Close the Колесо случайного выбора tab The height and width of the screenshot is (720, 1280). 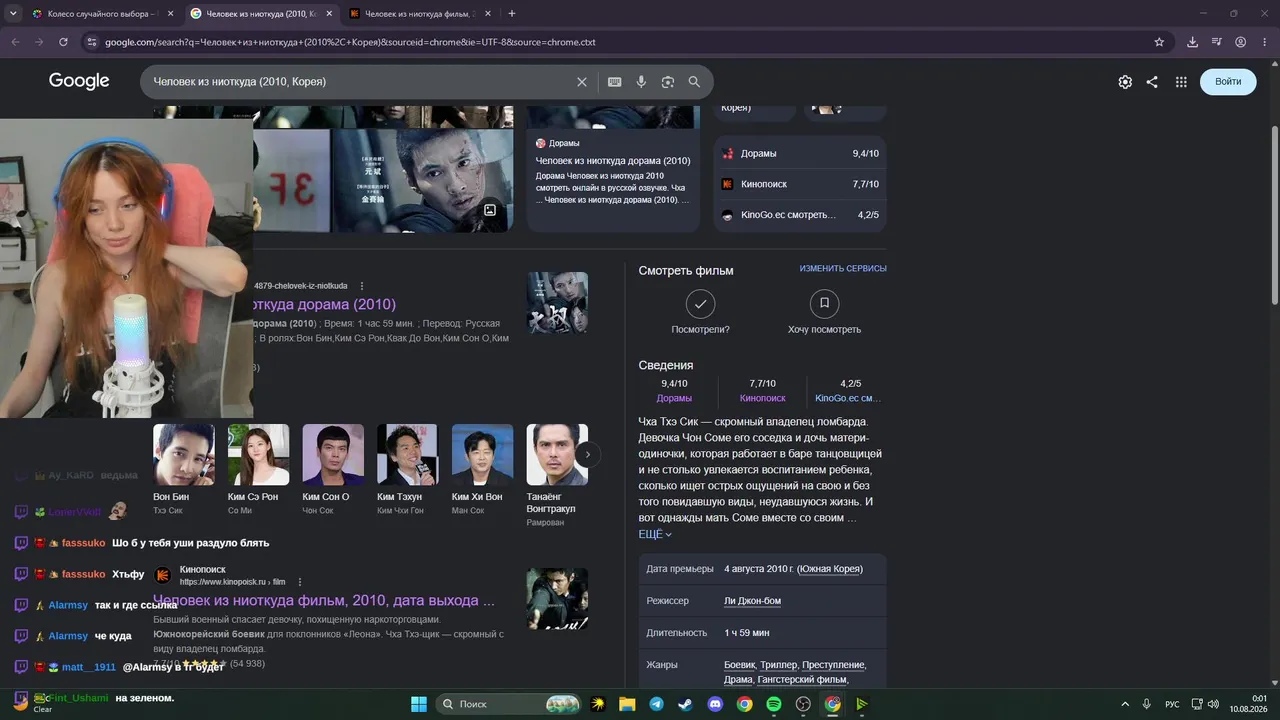pos(170,14)
